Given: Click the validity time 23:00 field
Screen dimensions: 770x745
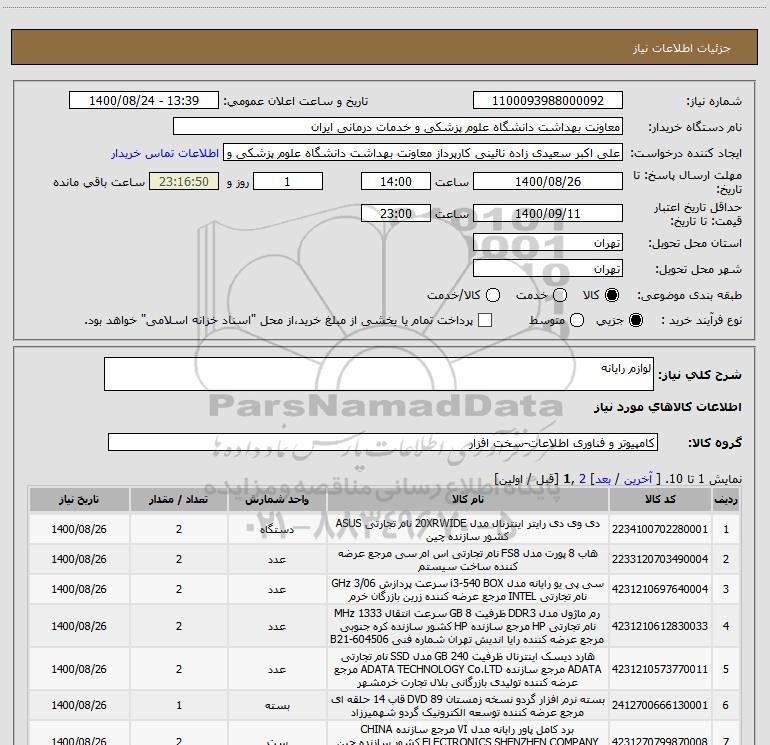Looking at the screenshot, I should (x=396, y=213).
